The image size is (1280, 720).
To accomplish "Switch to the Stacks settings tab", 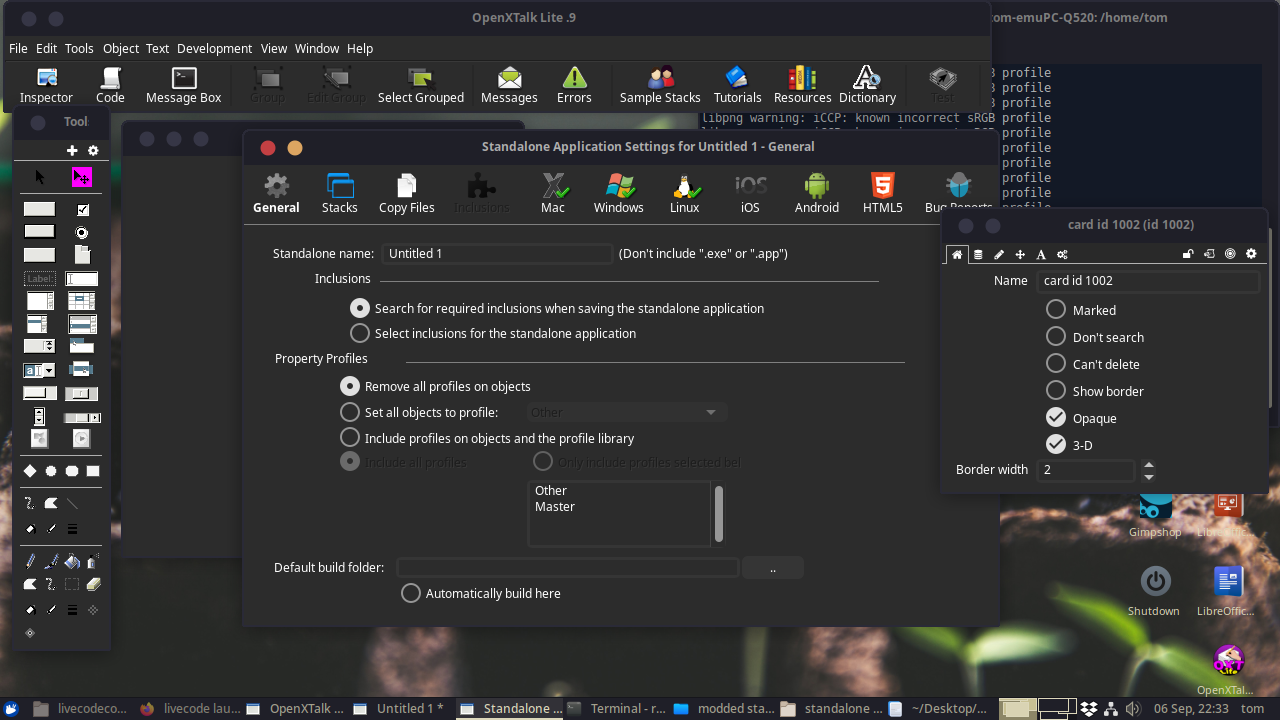I will click(340, 193).
